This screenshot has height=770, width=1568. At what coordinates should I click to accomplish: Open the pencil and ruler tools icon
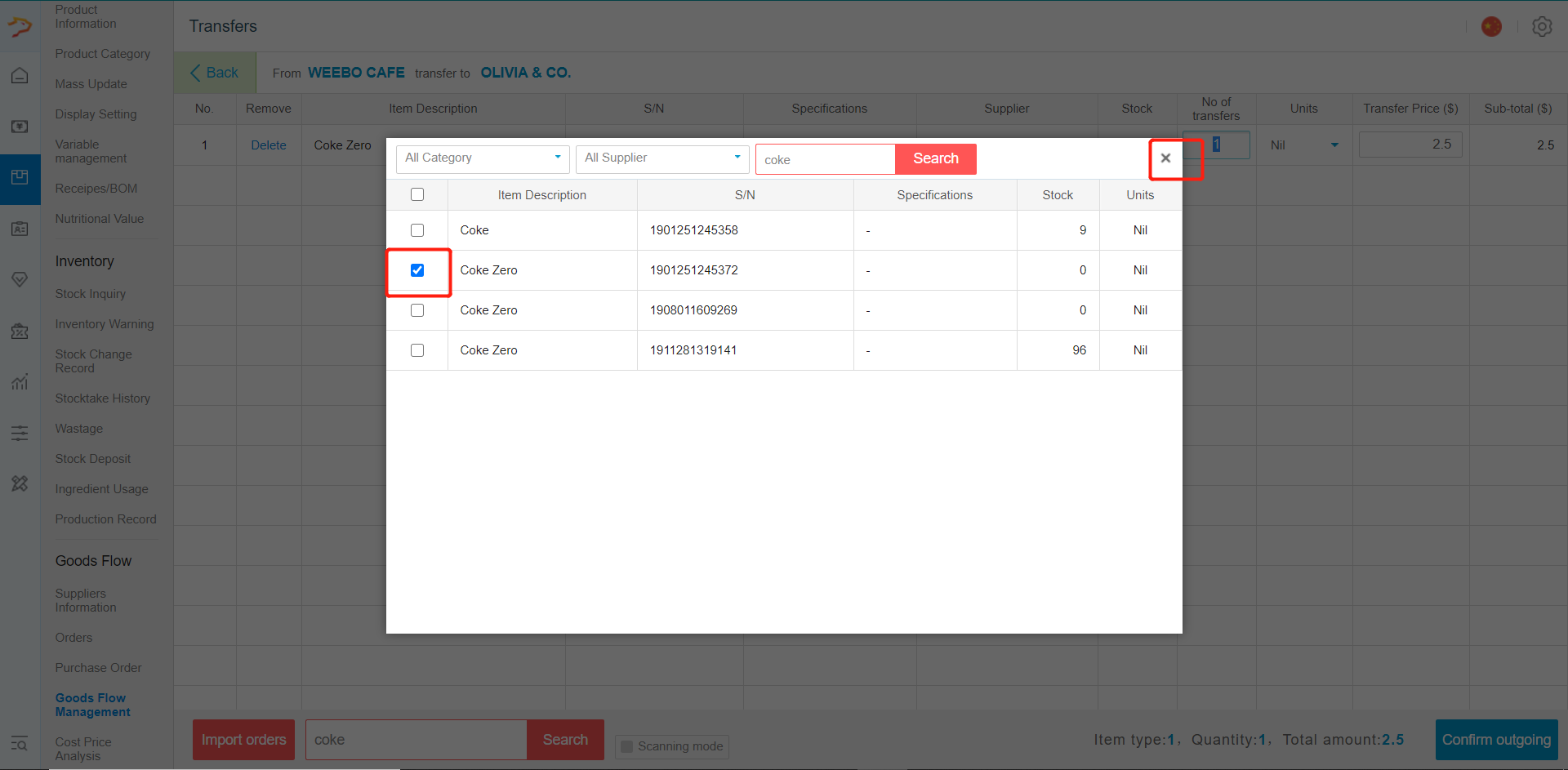tap(20, 483)
